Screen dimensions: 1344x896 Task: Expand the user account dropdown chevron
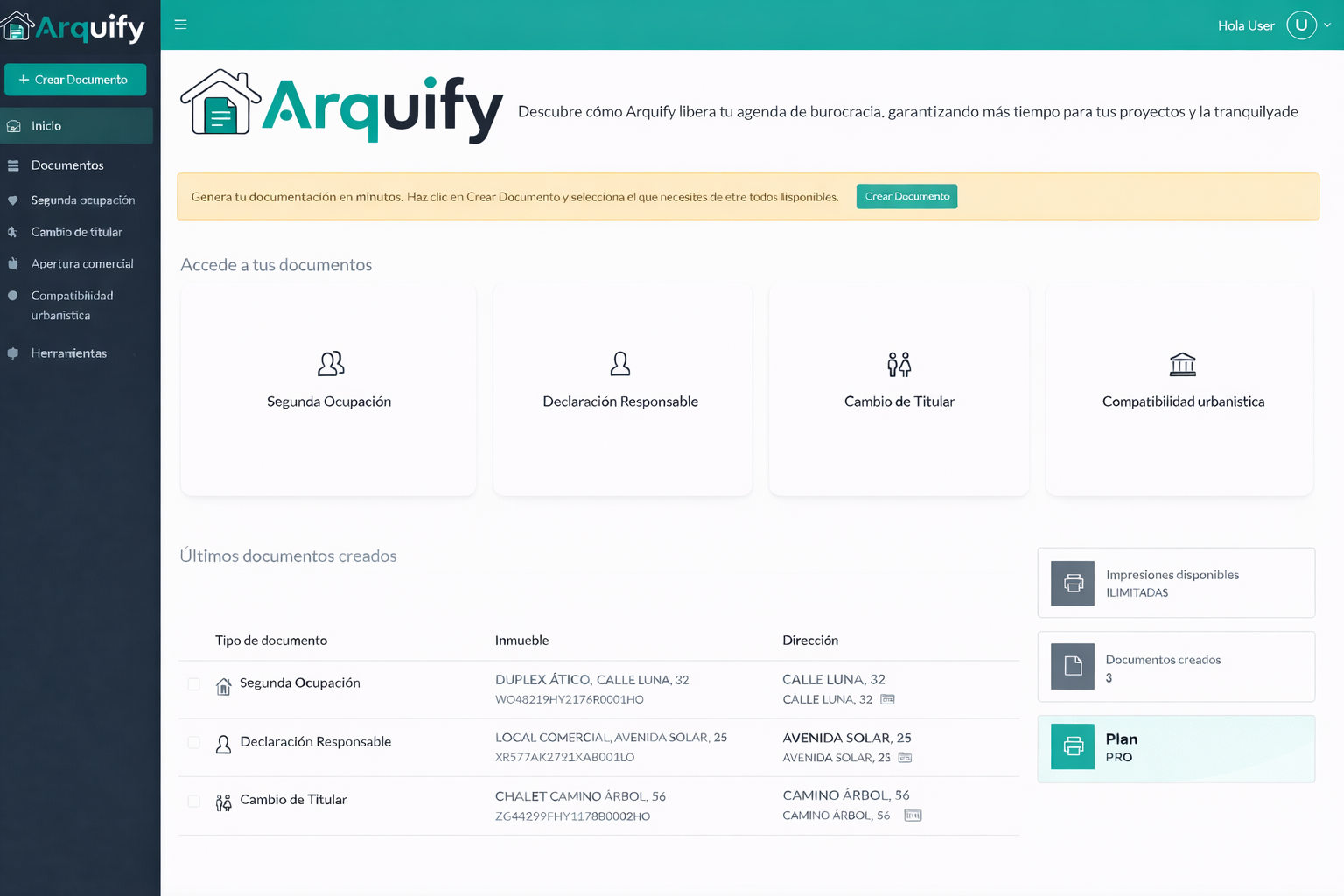(x=1327, y=25)
